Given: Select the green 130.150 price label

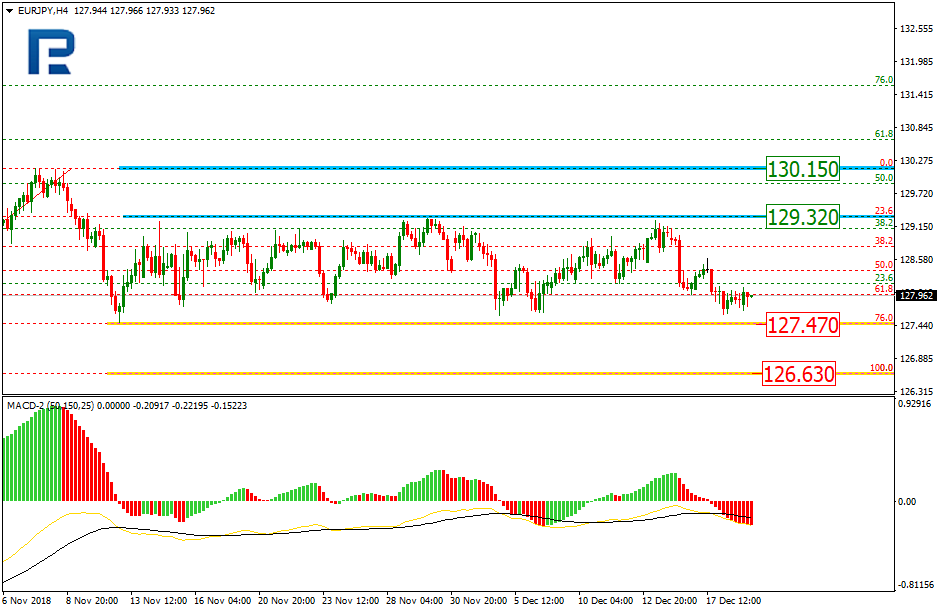Looking at the screenshot, I should 802,169.
